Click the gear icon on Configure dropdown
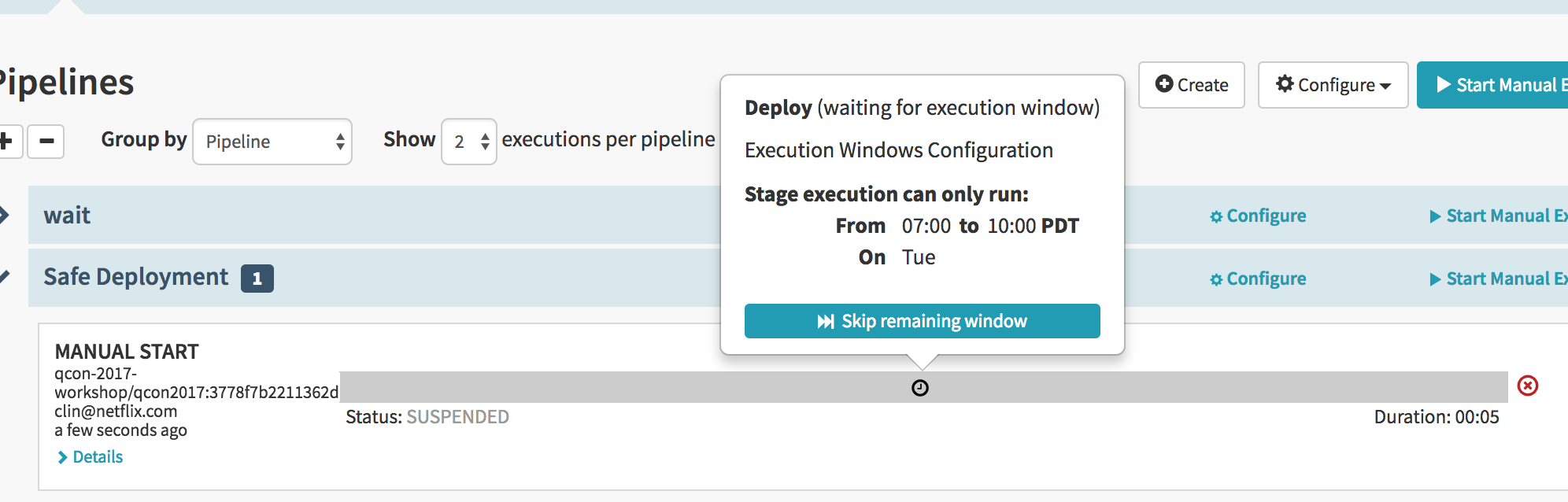 tap(1285, 83)
